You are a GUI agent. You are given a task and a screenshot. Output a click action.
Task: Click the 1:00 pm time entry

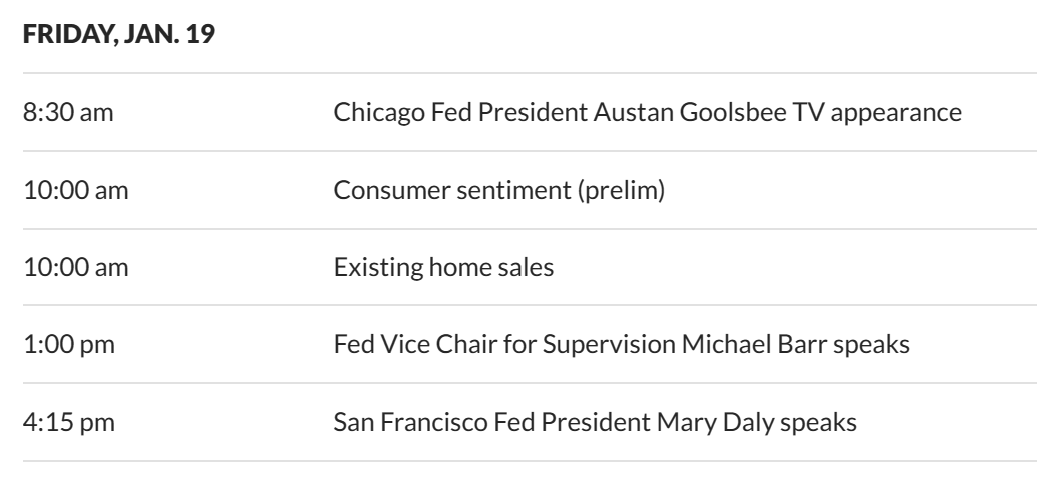coord(68,345)
